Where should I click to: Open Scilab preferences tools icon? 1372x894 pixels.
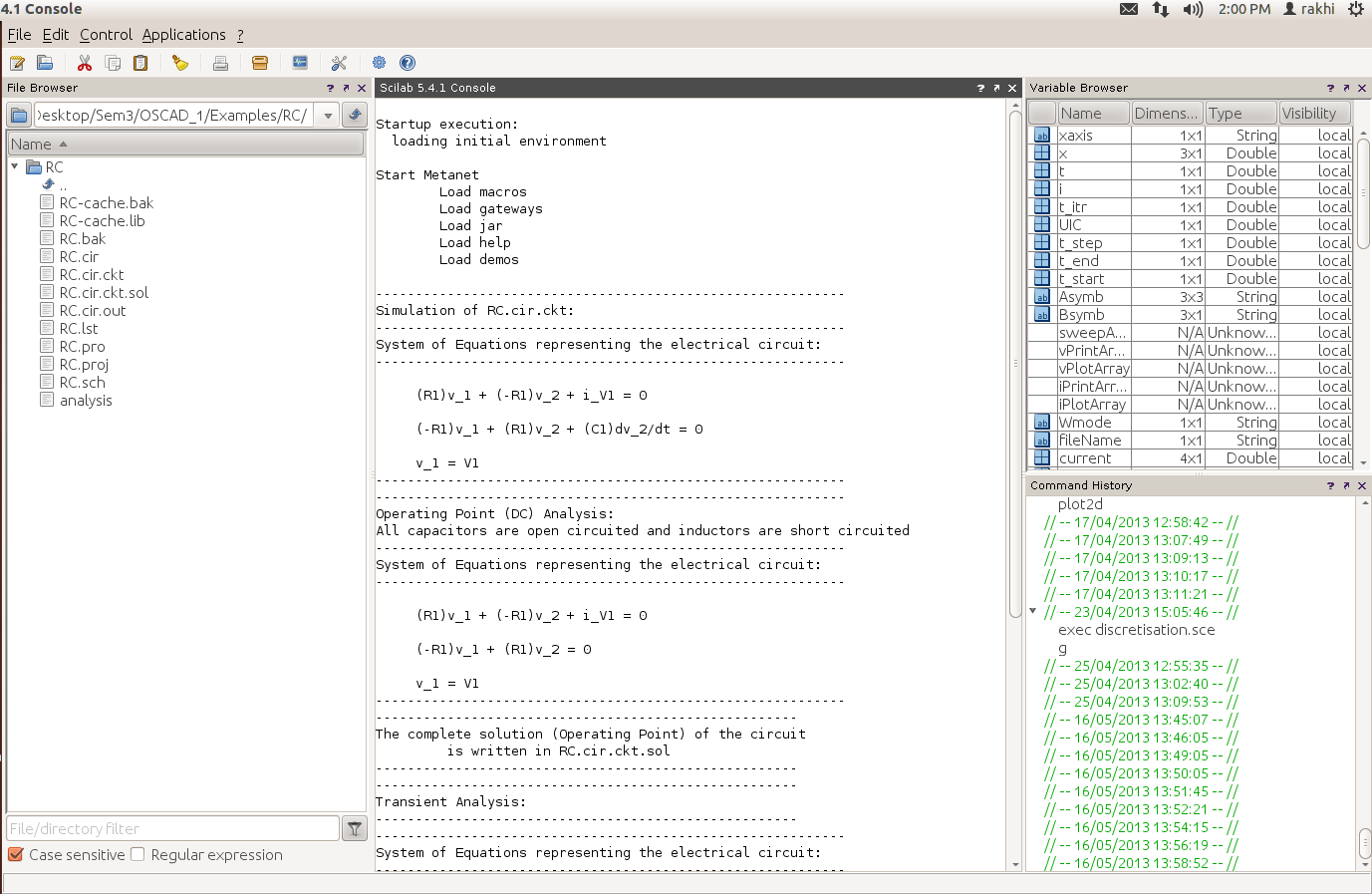click(x=339, y=63)
